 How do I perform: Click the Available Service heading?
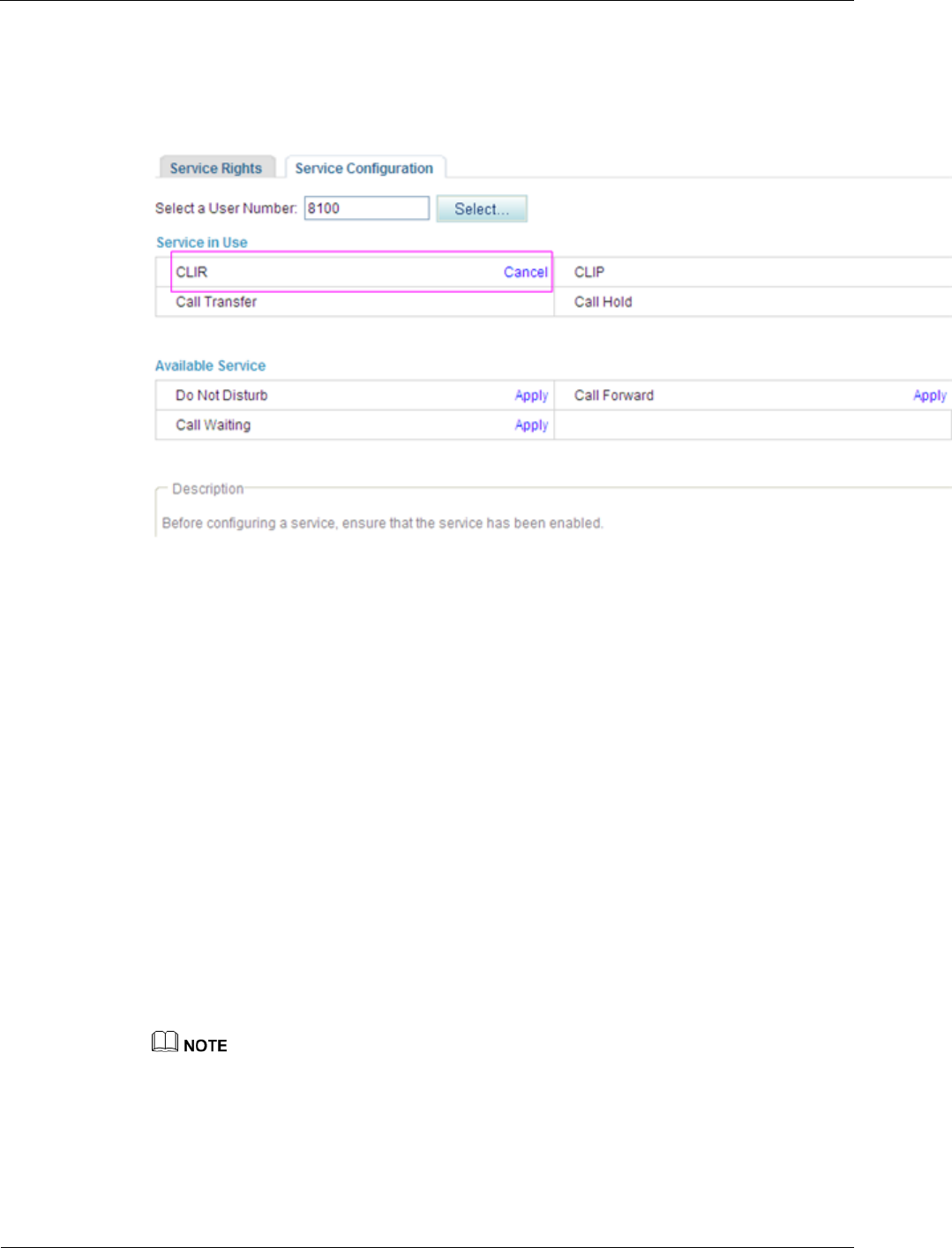click(210, 365)
